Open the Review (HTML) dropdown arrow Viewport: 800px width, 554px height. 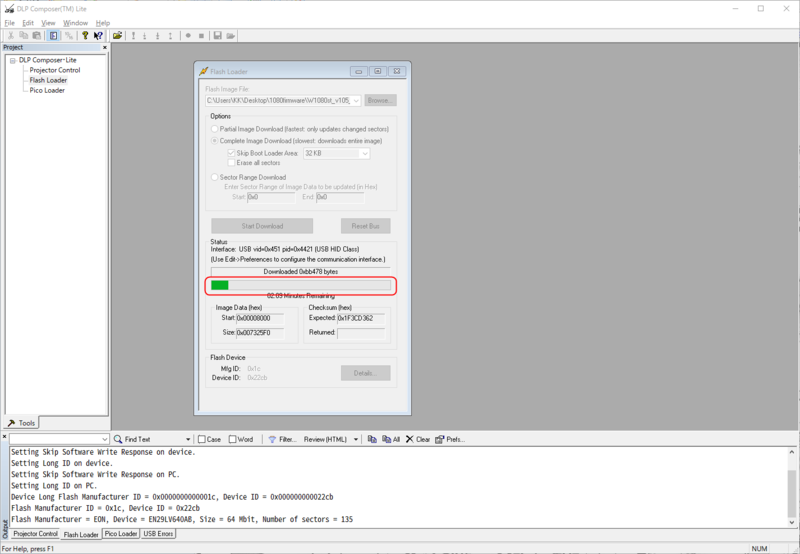click(x=356, y=439)
